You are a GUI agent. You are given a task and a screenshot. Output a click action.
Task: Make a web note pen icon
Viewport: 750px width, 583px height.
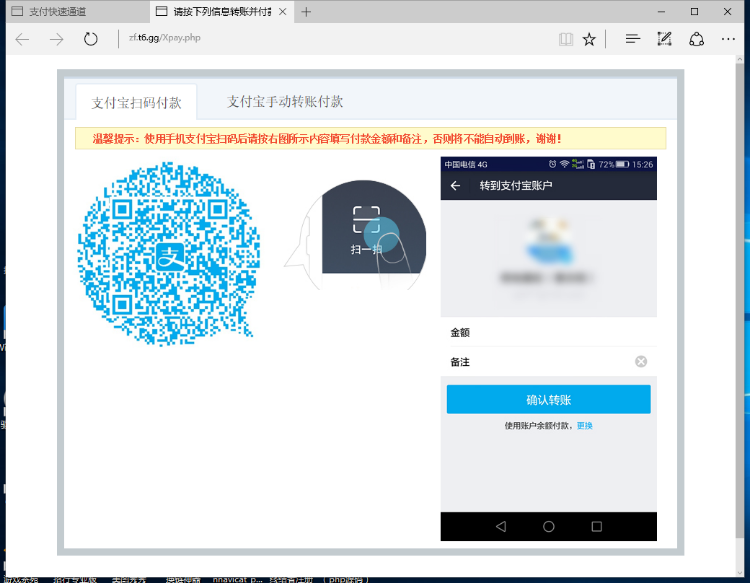pyautogui.click(x=664, y=39)
